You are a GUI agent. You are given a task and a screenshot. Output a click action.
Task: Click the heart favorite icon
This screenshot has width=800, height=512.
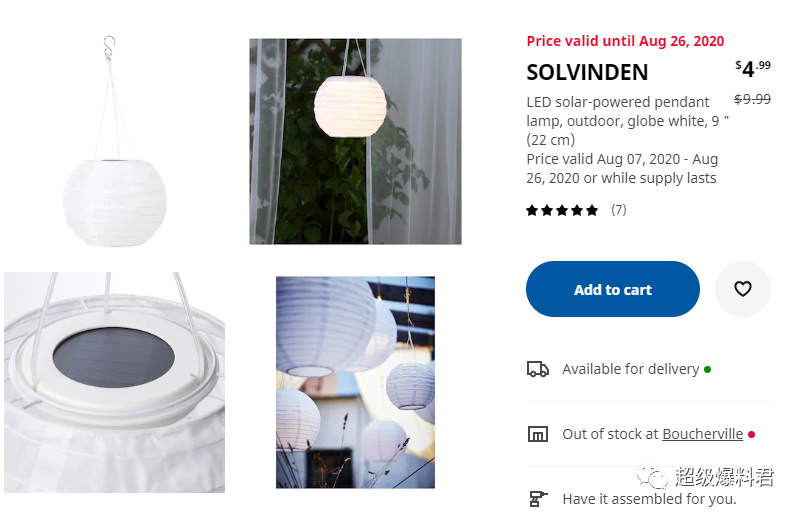point(742,289)
